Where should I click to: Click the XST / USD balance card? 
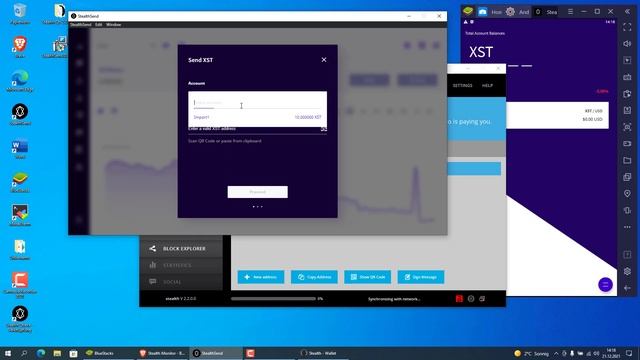pos(557,115)
